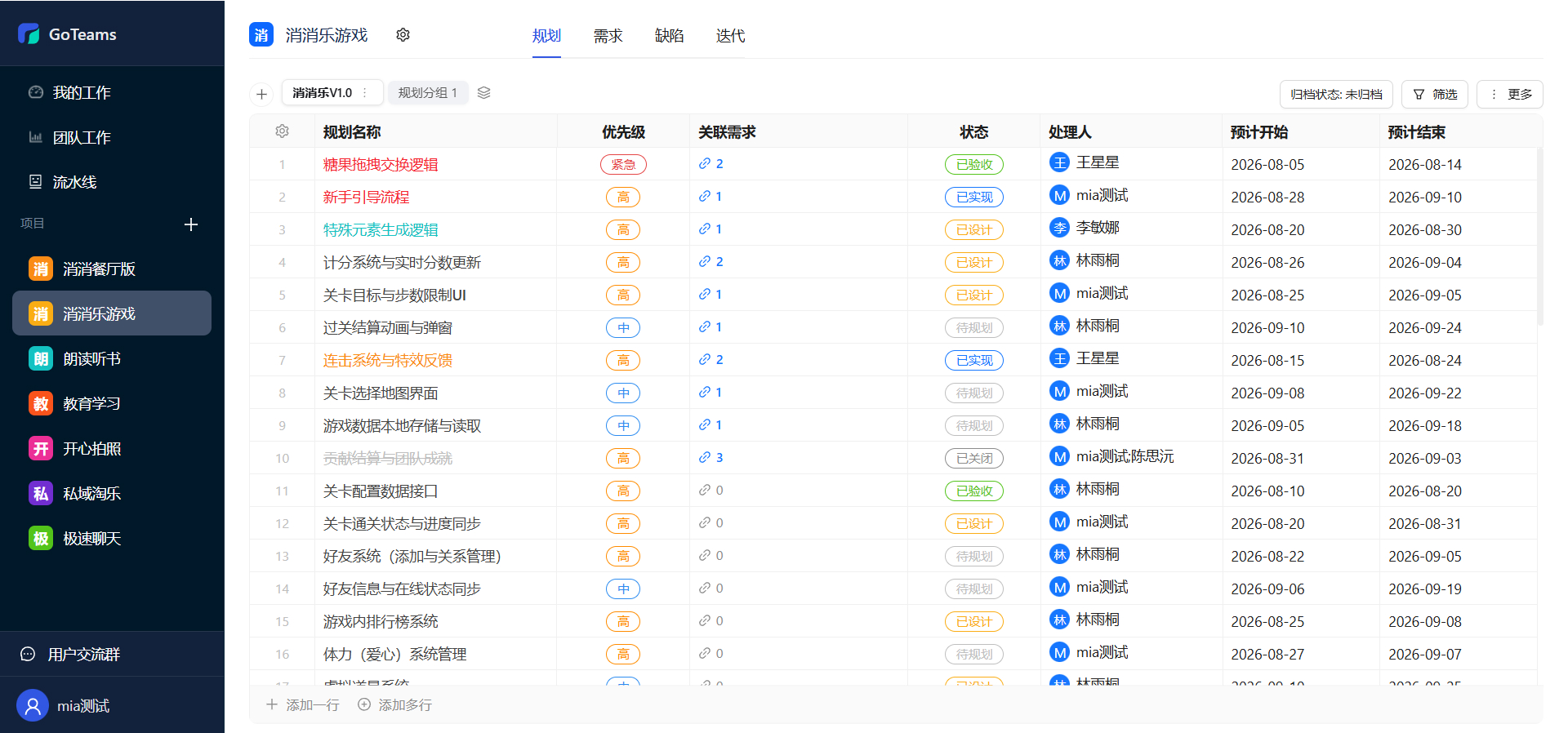Screen dimensions: 1568x733
Task: Select start date 2026-08-26 of 计分系统与实时分数更新
Action: point(1267,262)
